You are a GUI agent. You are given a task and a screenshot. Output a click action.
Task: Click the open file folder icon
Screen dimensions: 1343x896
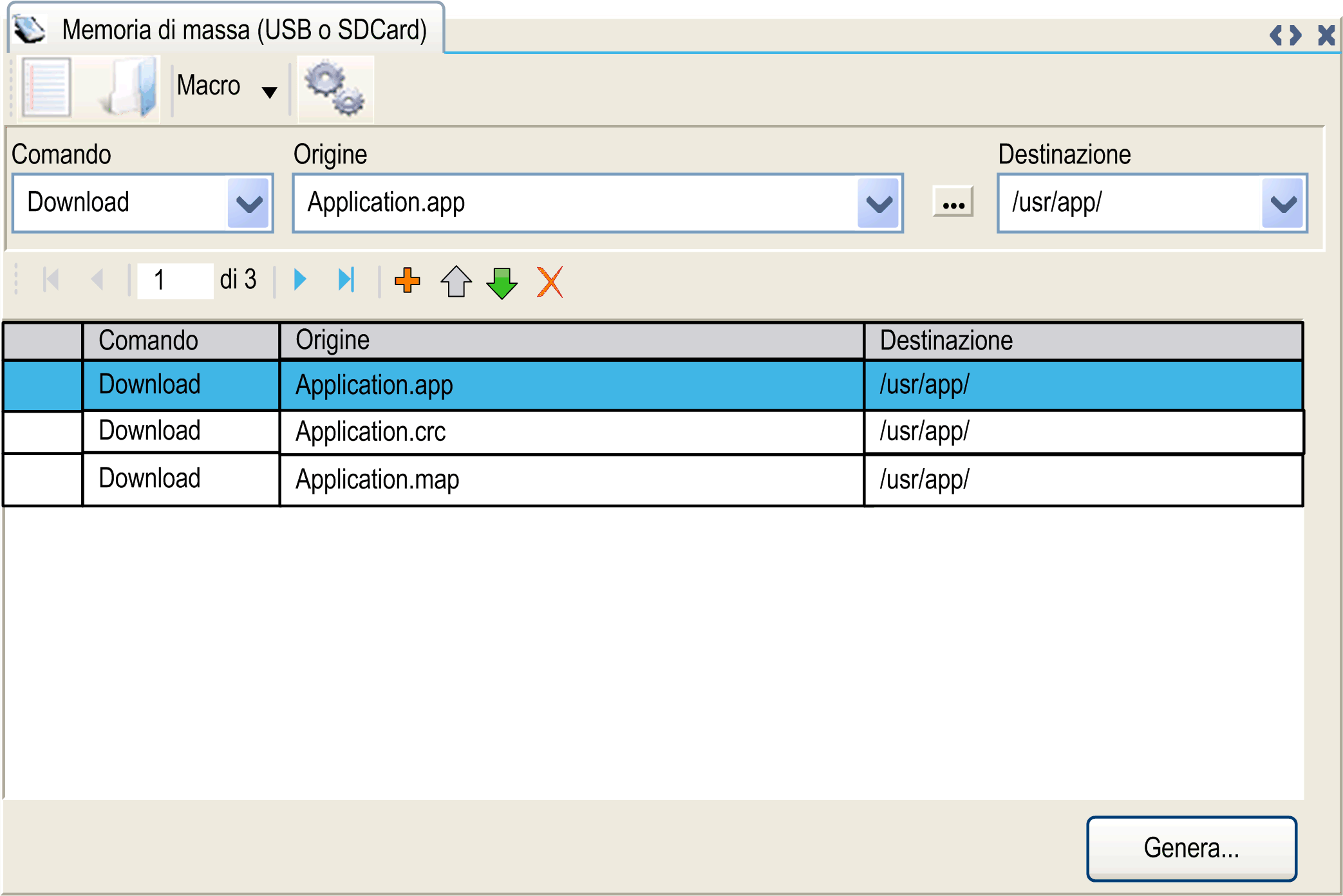[131, 88]
